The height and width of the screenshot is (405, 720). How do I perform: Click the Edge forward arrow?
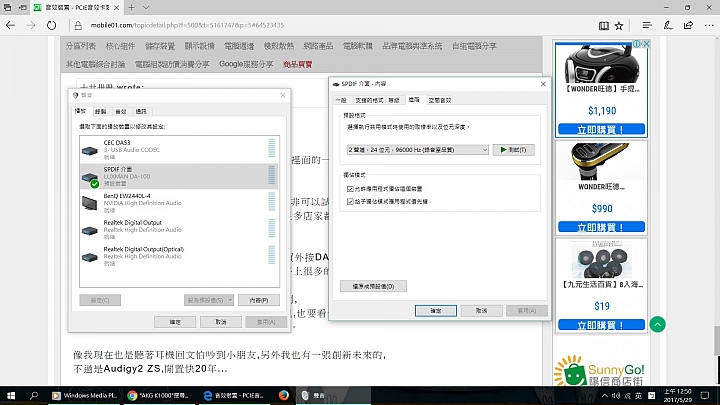pos(31,25)
